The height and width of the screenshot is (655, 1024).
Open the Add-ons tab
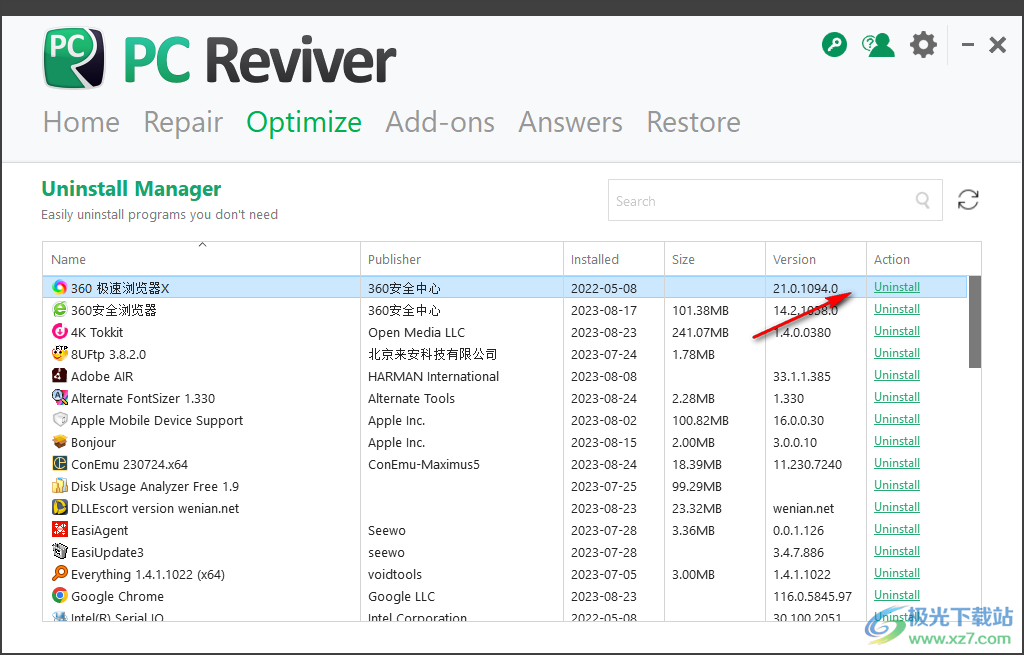tap(440, 122)
